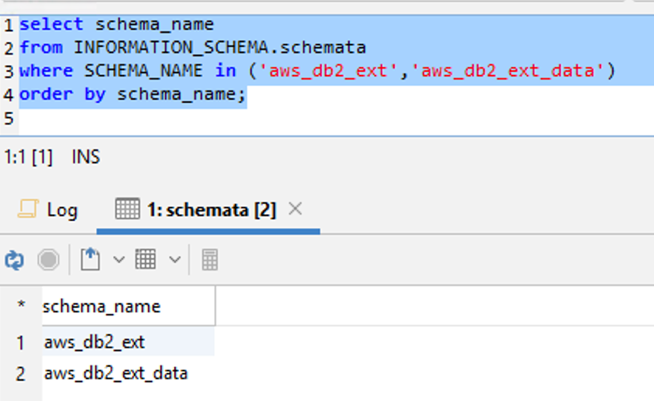Click the schemata tab table icon
The image size is (654, 401).
[127, 209]
